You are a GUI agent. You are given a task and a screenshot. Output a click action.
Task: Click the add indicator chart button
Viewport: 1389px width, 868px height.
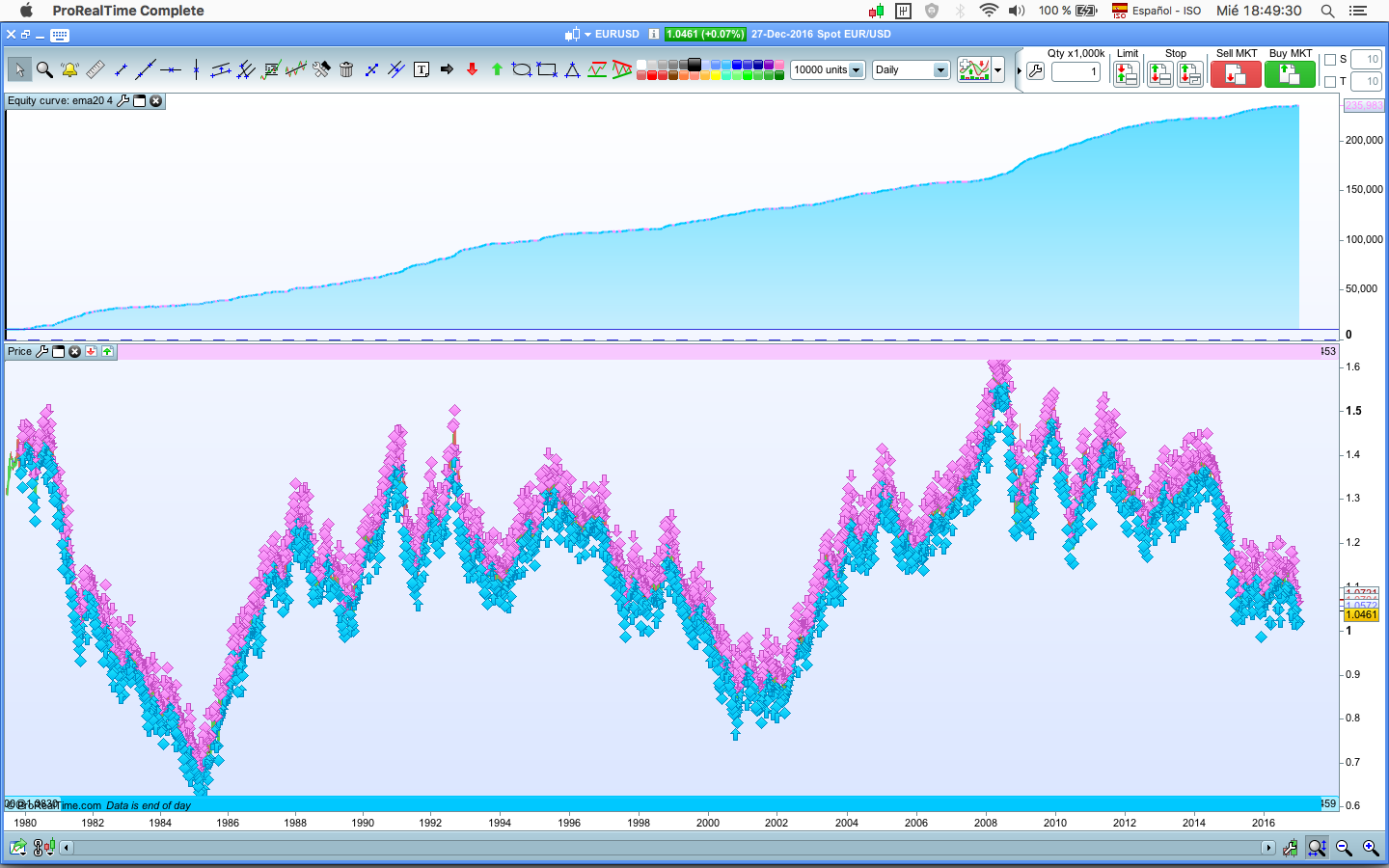click(974, 69)
